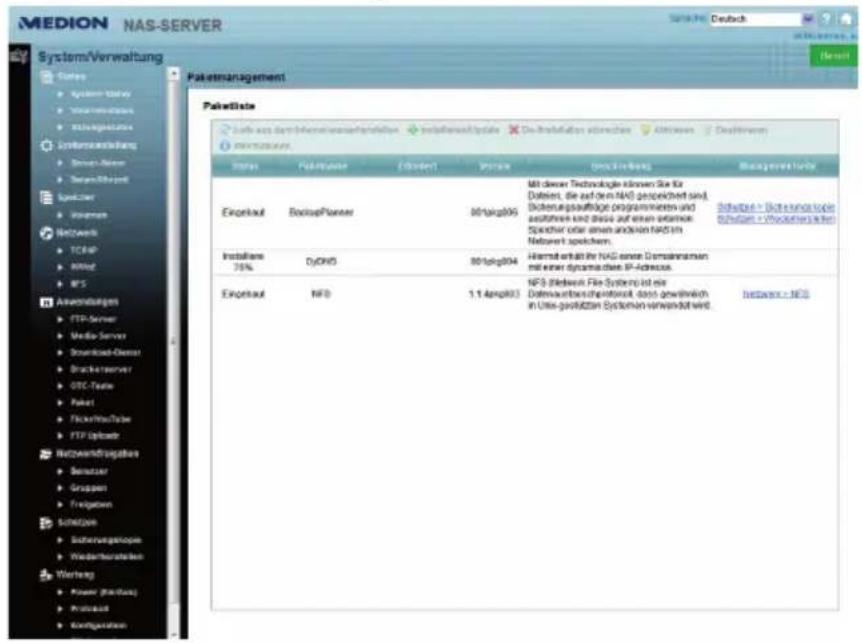The image size is (862, 643).
Task: Open the Volumen page under Speicher
Action: coord(89,215)
